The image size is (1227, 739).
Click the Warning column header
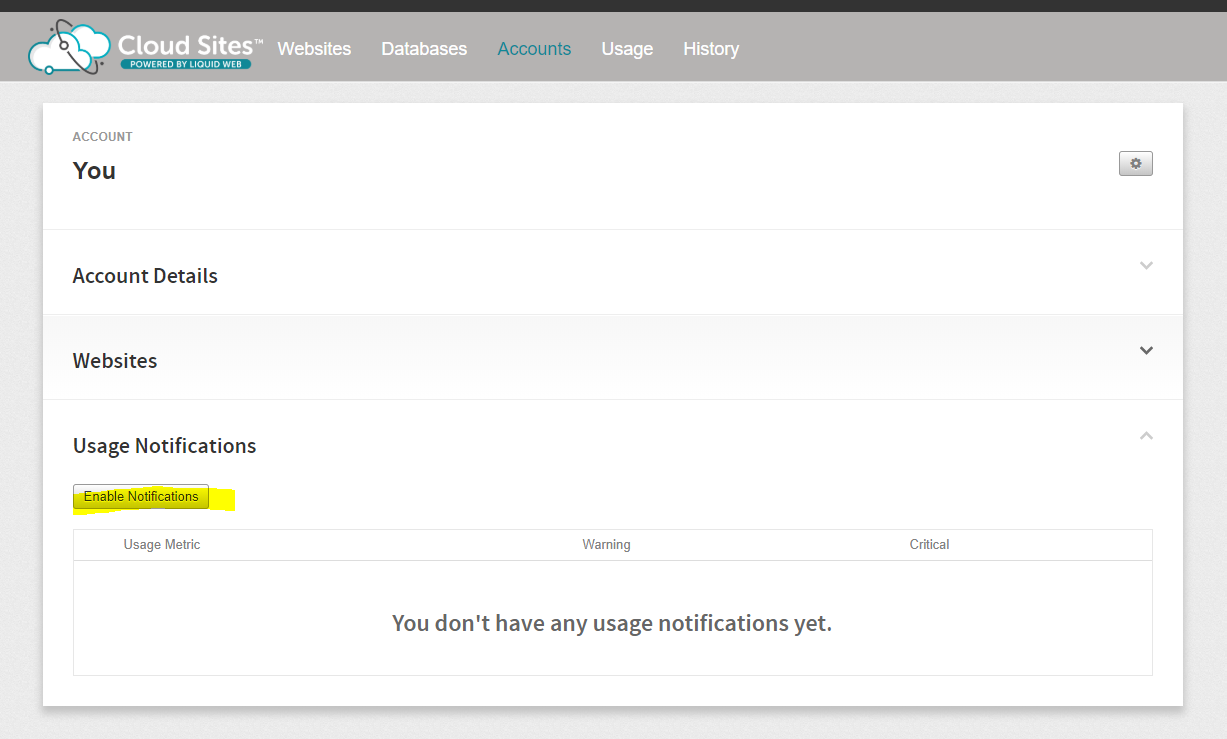[606, 545]
